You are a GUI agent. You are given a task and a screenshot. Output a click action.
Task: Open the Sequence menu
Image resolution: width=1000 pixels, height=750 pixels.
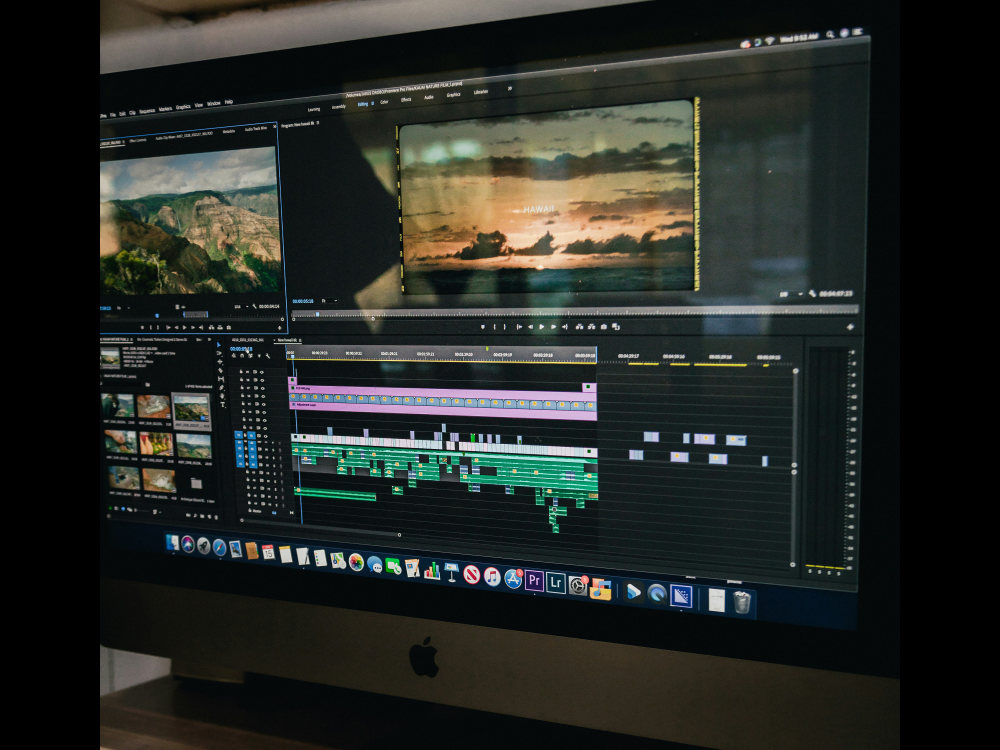pyautogui.click(x=147, y=111)
